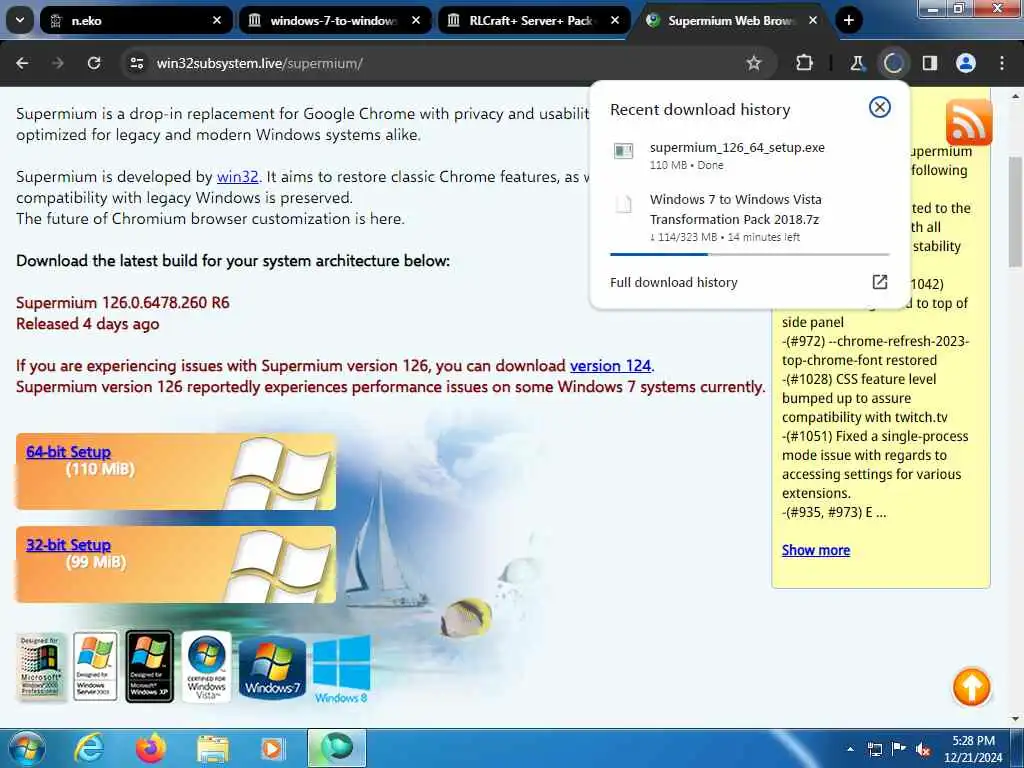Download the 32-bit Setup

69,545
